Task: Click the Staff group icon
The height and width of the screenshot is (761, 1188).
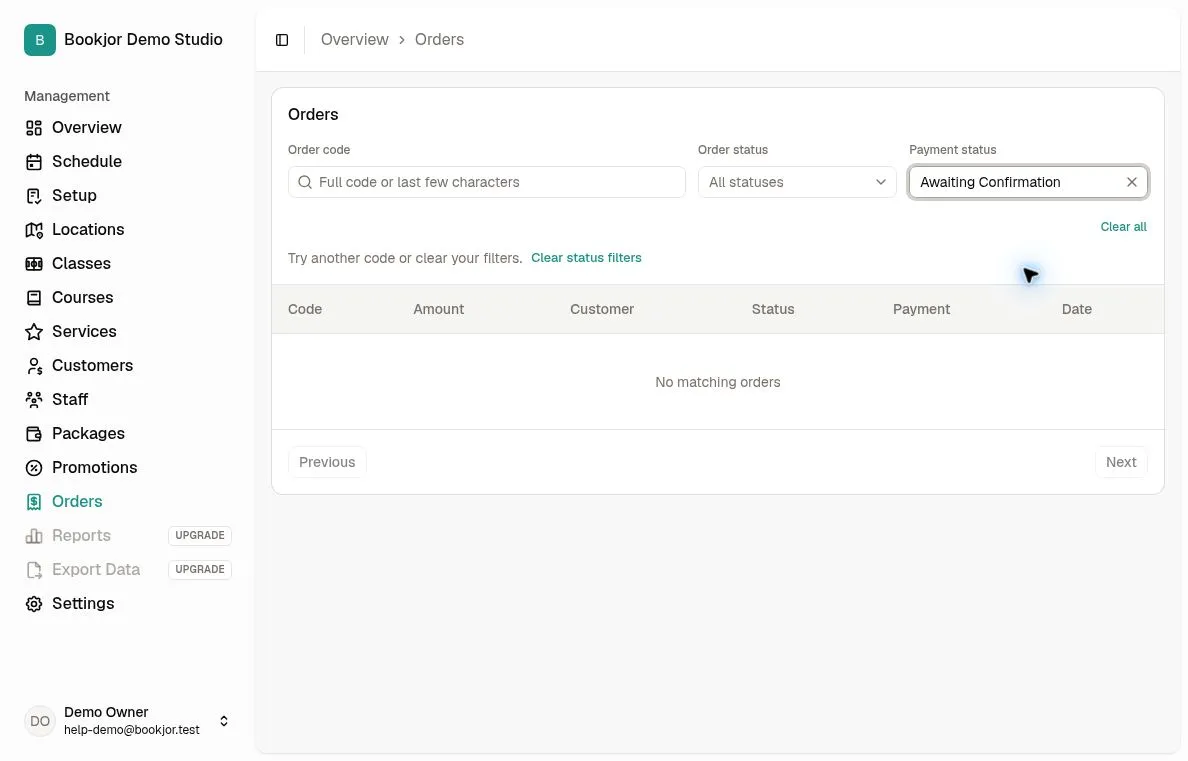Action: coord(34,400)
